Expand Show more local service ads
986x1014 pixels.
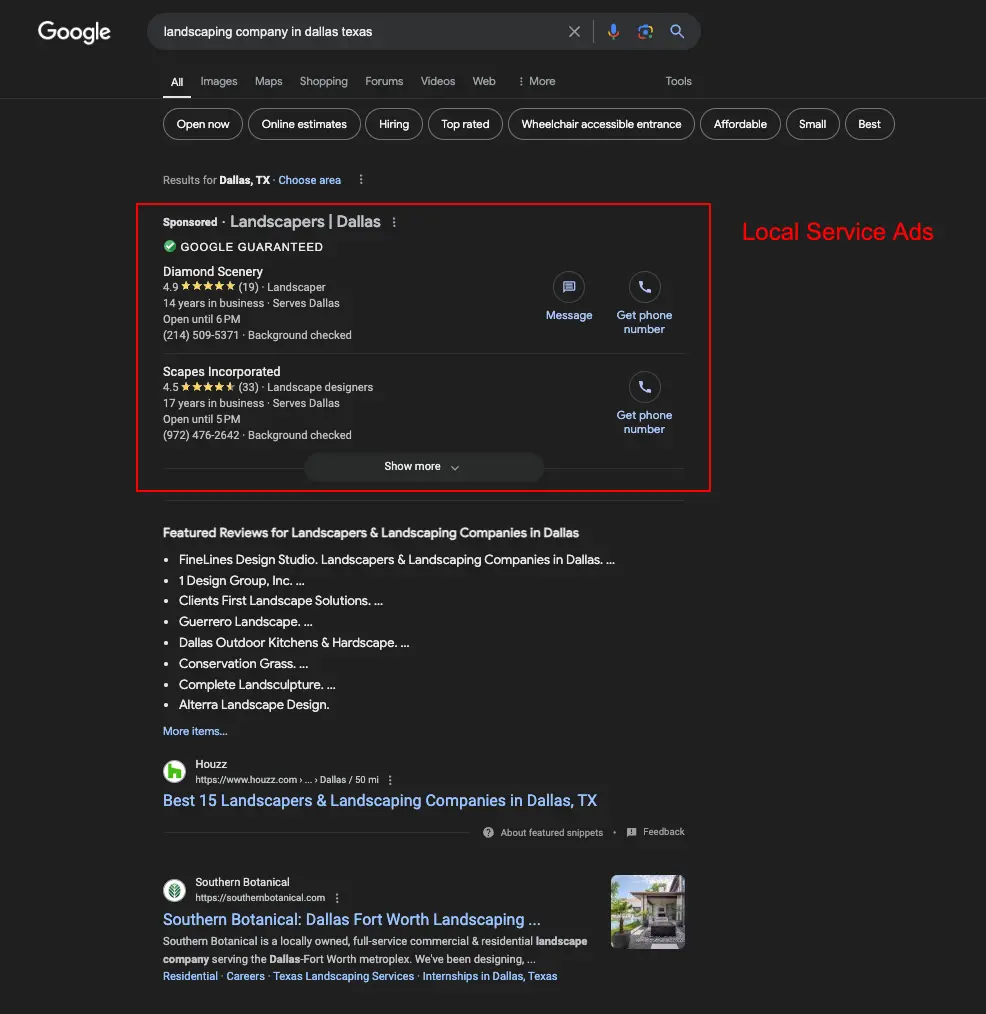[x=423, y=467]
